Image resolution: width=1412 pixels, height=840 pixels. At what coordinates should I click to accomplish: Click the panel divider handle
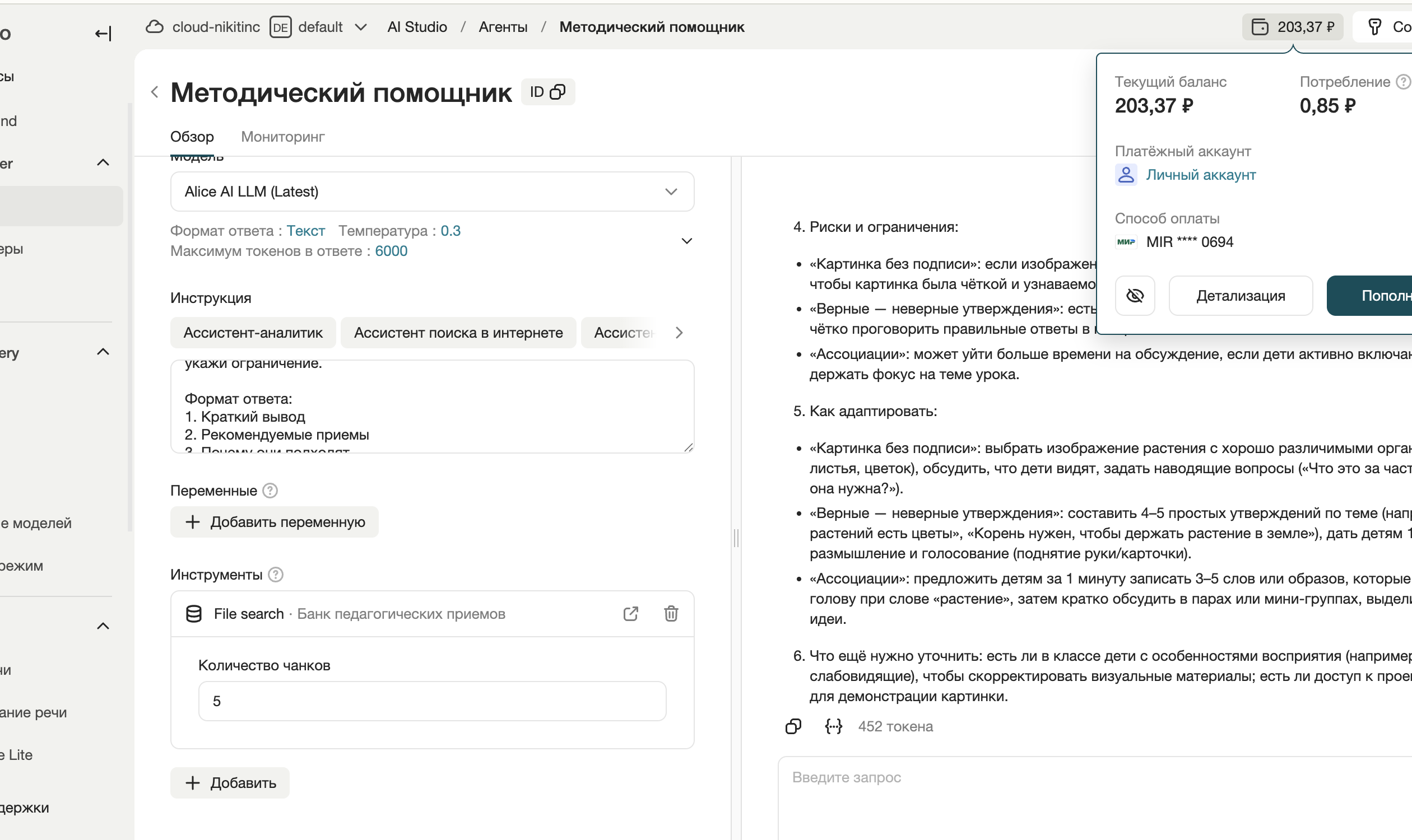736,538
